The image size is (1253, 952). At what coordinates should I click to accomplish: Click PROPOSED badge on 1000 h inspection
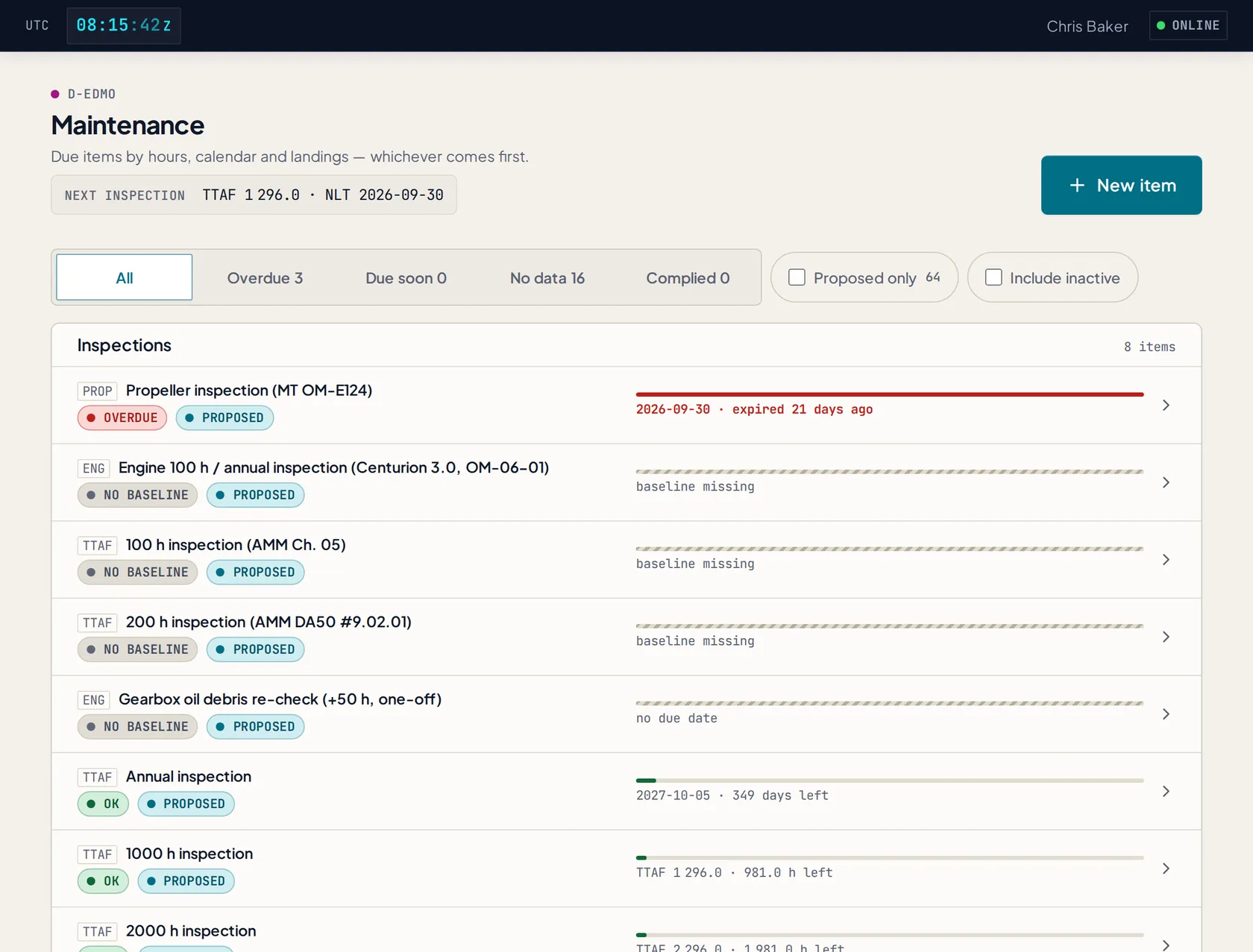pos(186,881)
